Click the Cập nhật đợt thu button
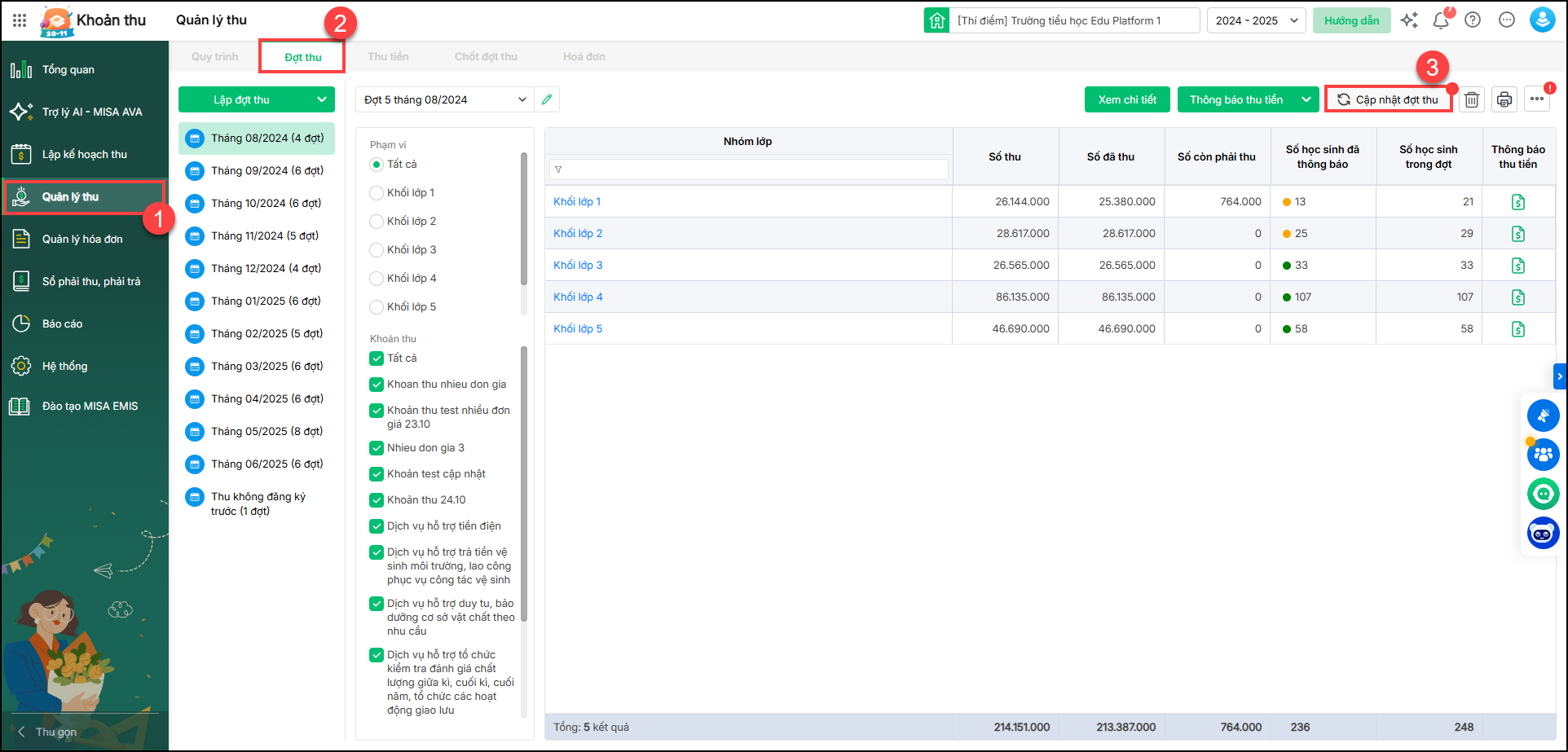 (x=1388, y=99)
